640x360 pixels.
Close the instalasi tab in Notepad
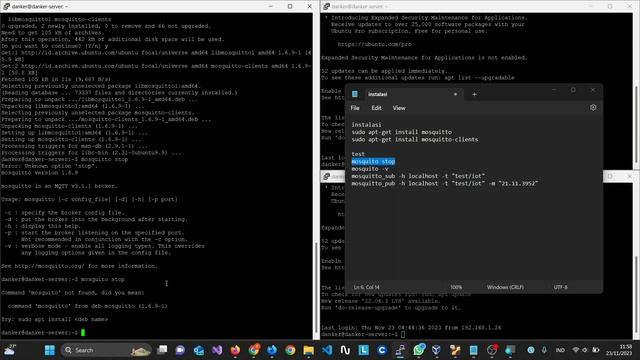coord(456,94)
